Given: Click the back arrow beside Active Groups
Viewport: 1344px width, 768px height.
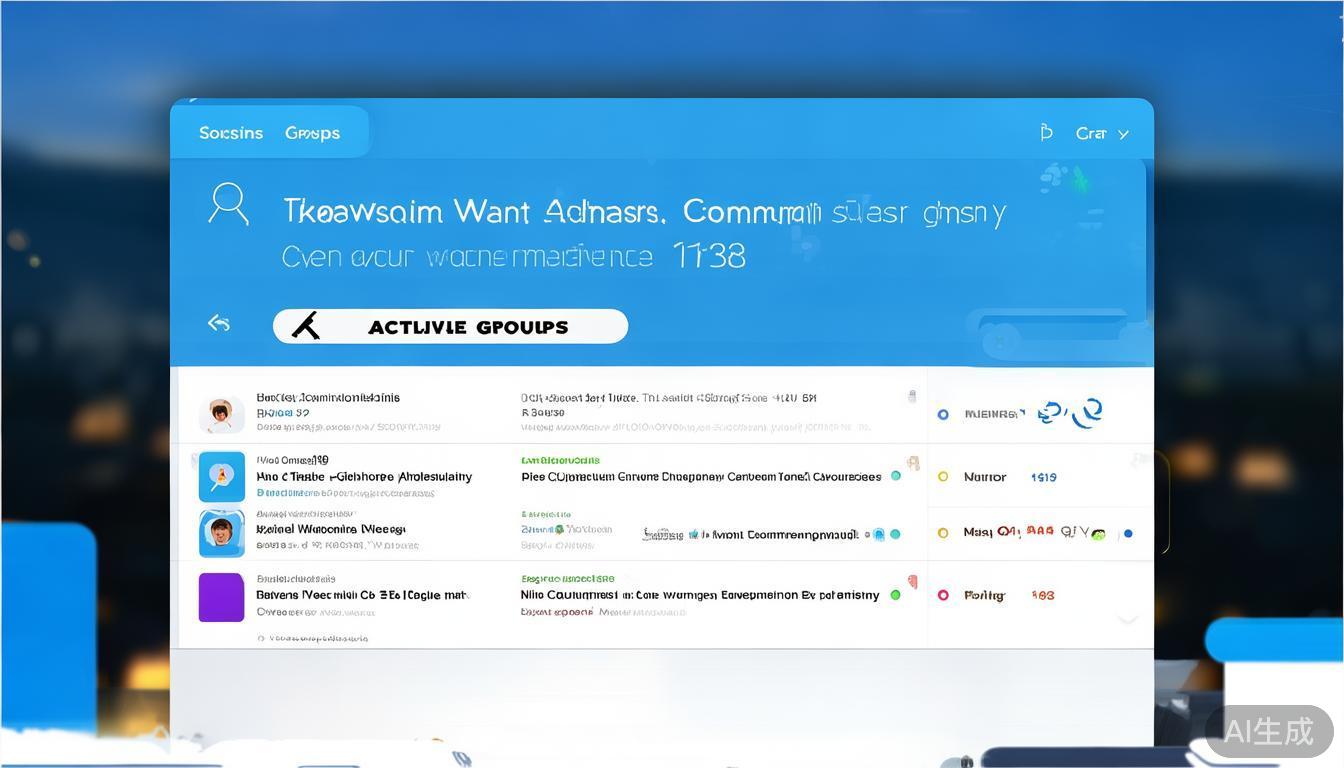Looking at the screenshot, I should coord(219,323).
